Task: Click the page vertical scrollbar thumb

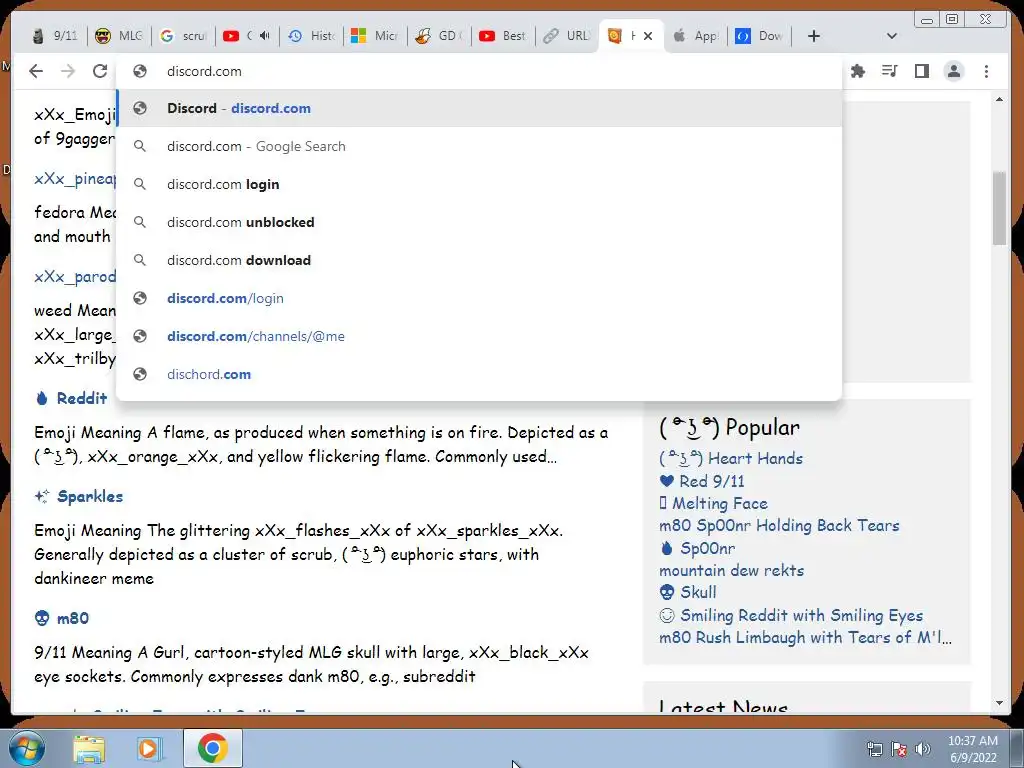Action: tap(999, 208)
